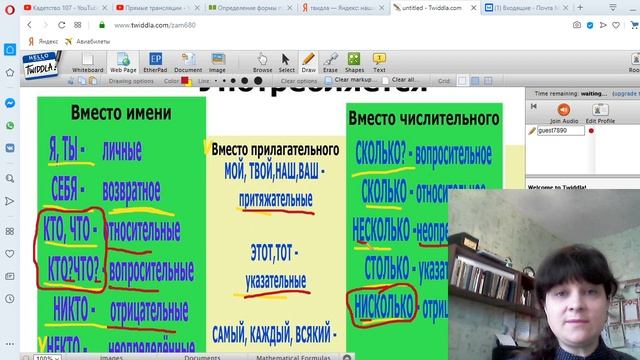Switch to Определение формы tab

pyautogui.click(x=250, y=8)
